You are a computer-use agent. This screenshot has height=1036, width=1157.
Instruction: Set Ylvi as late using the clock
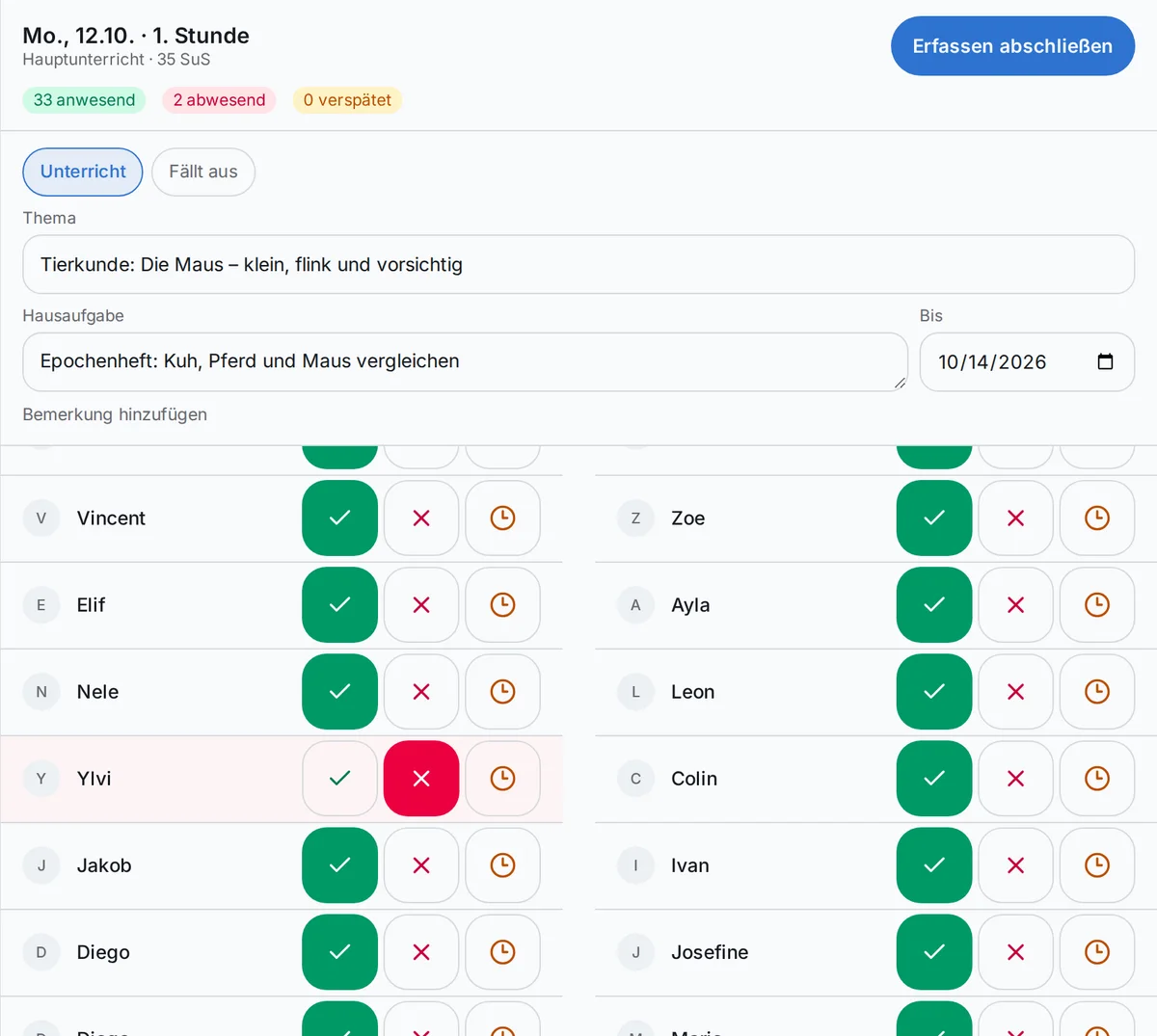click(x=502, y=779)
